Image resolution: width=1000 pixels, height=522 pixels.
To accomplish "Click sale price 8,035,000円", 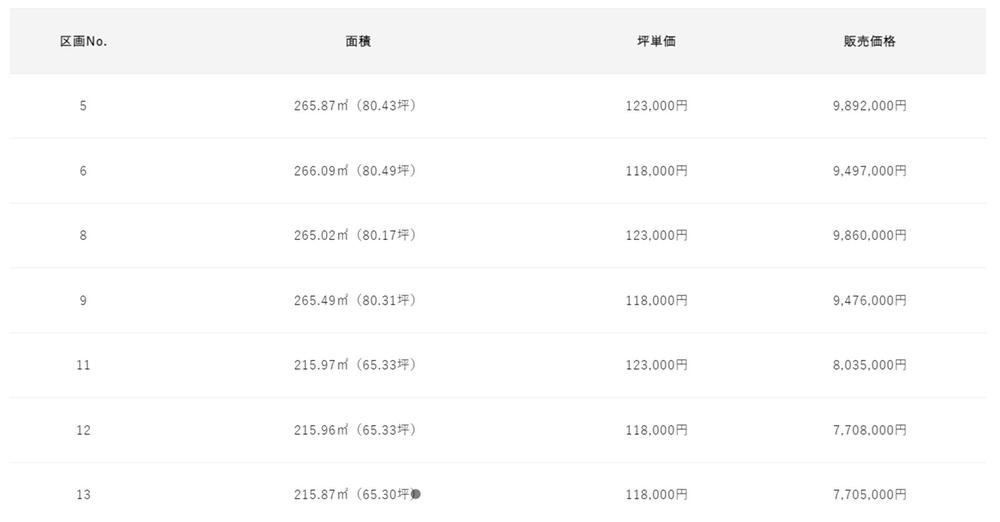I will tap(869, 365).
